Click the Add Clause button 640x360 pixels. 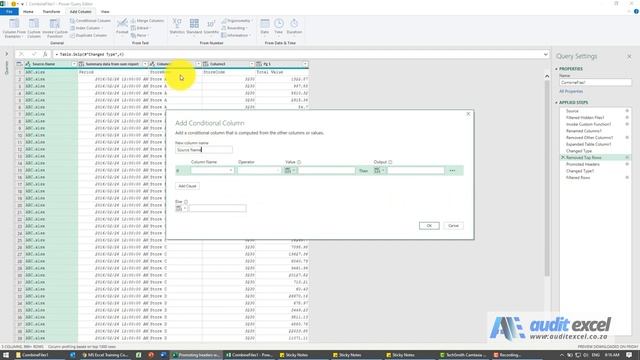coord(187,186)
